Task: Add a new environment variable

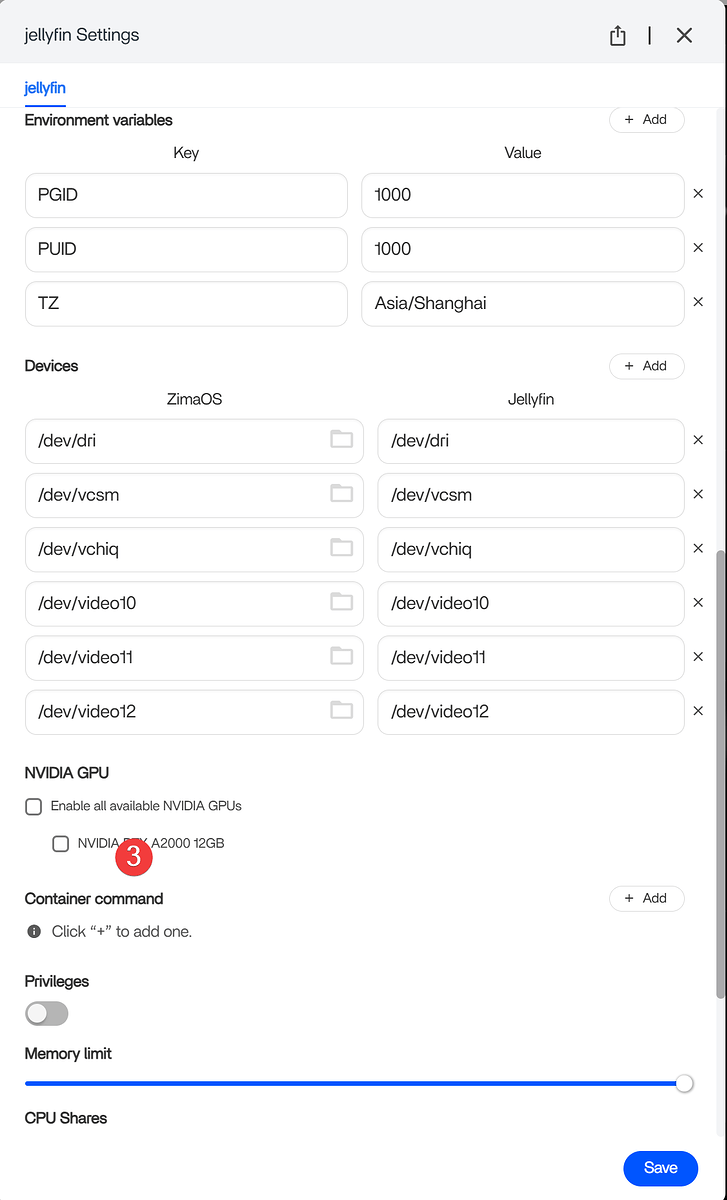Action: (646, 120)
